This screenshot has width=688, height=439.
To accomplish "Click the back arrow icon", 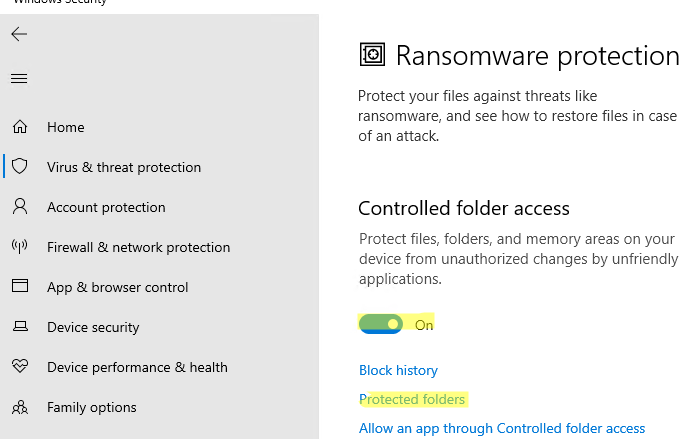I will (19, 34).
